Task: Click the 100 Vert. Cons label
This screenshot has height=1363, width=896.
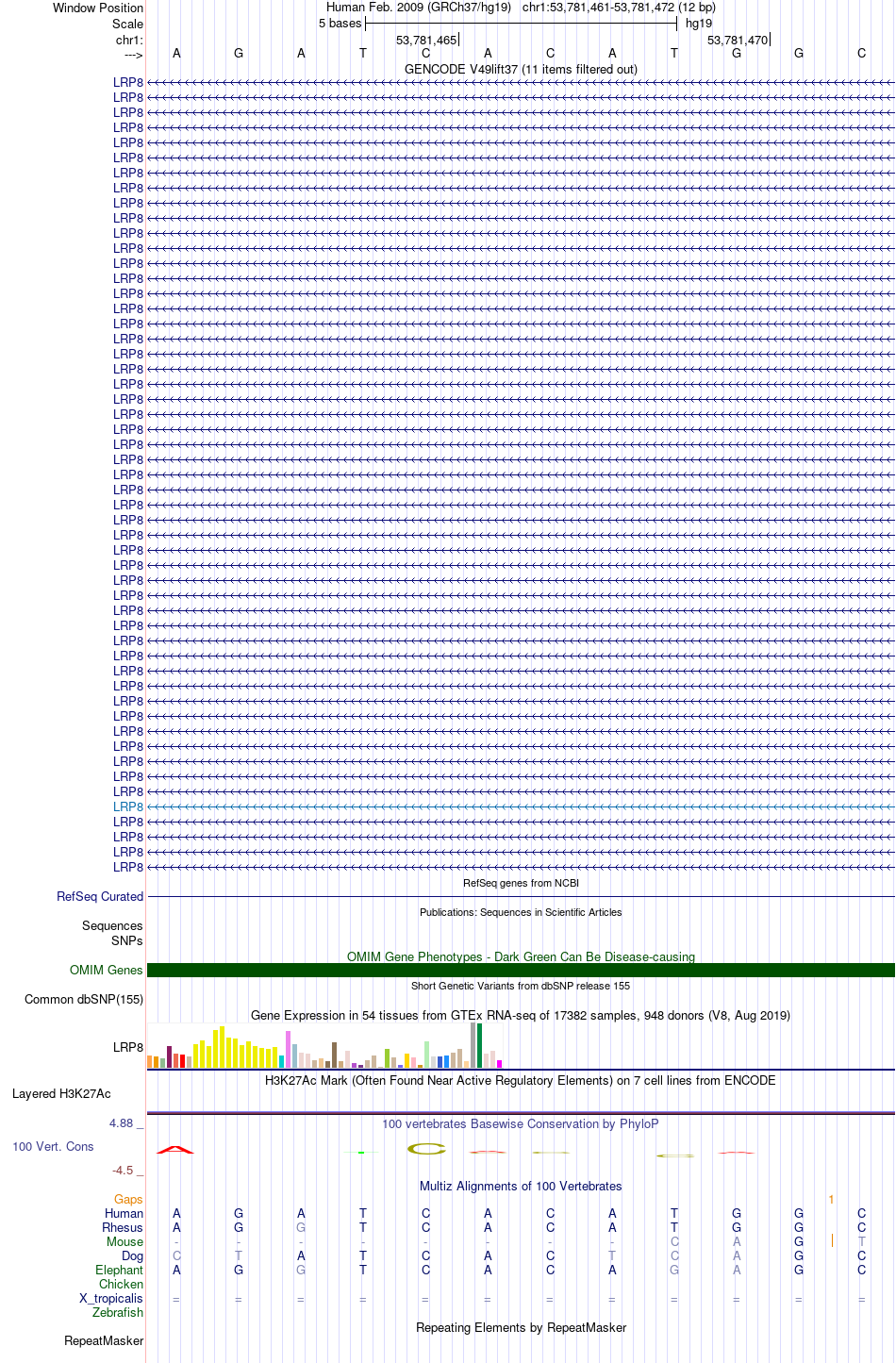Action: pos(53,1146)
